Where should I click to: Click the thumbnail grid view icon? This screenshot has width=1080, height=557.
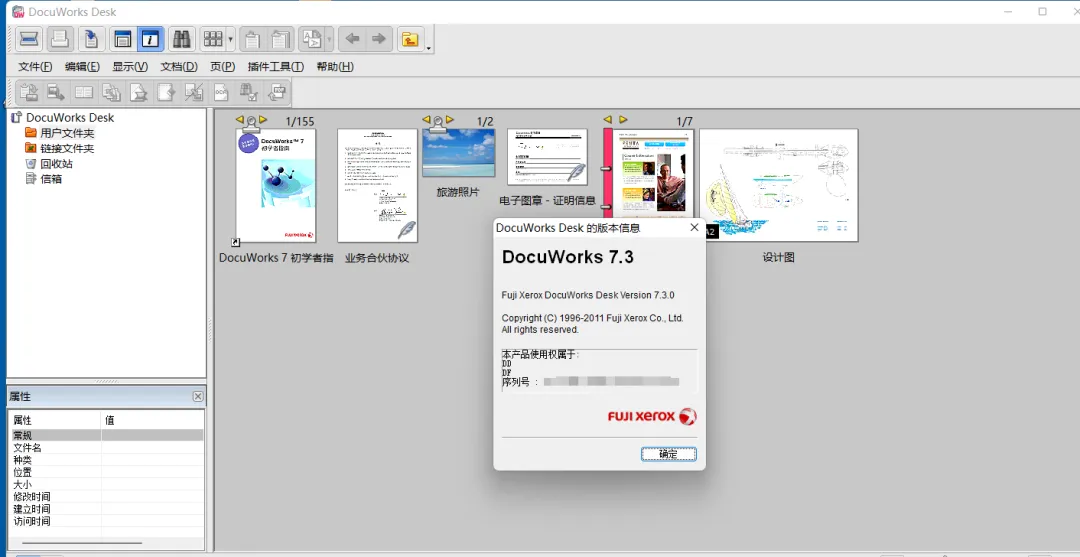[x=213, y=39]
